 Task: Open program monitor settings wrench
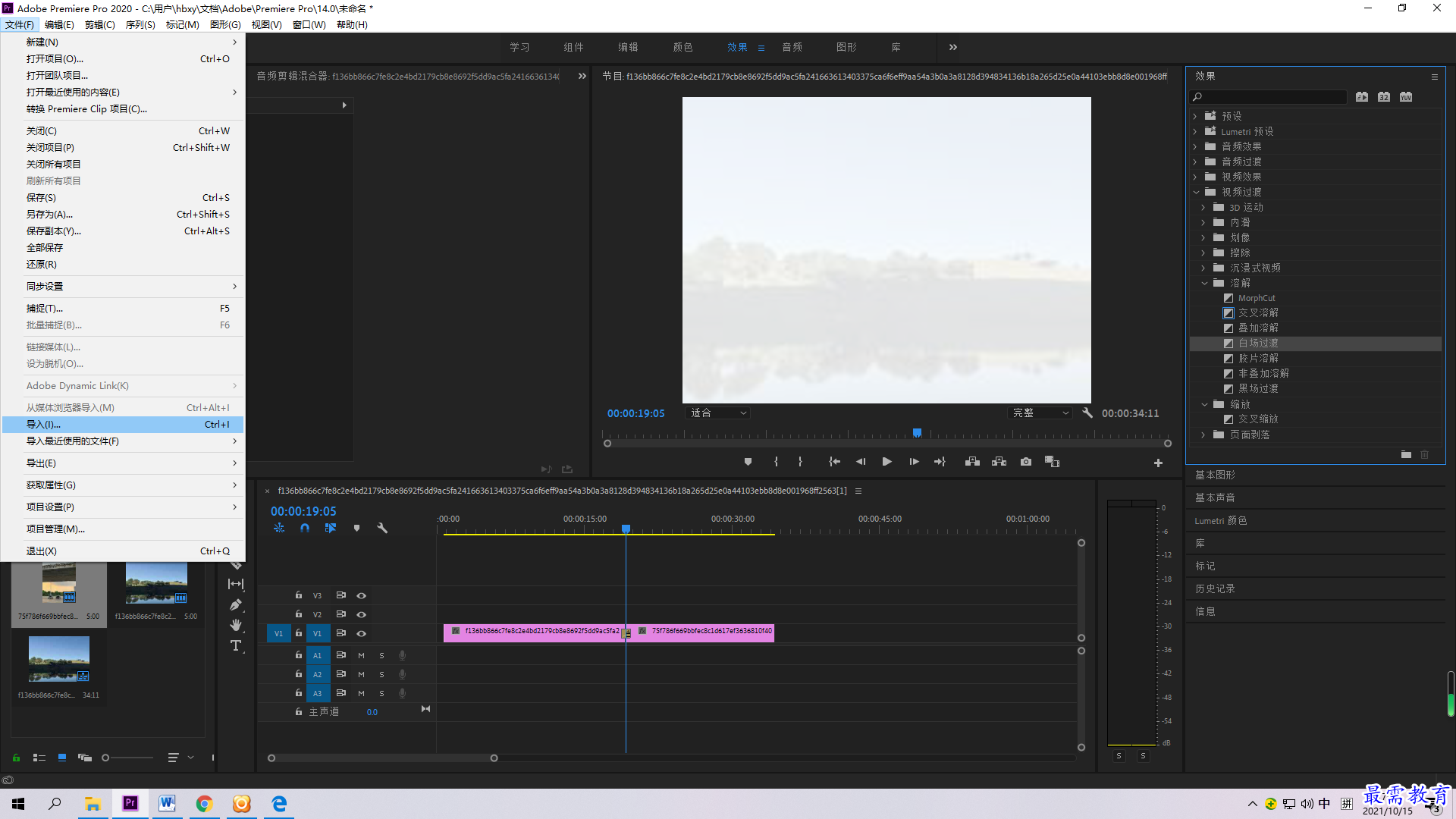pyautogui.click(x=1087, y=413)
